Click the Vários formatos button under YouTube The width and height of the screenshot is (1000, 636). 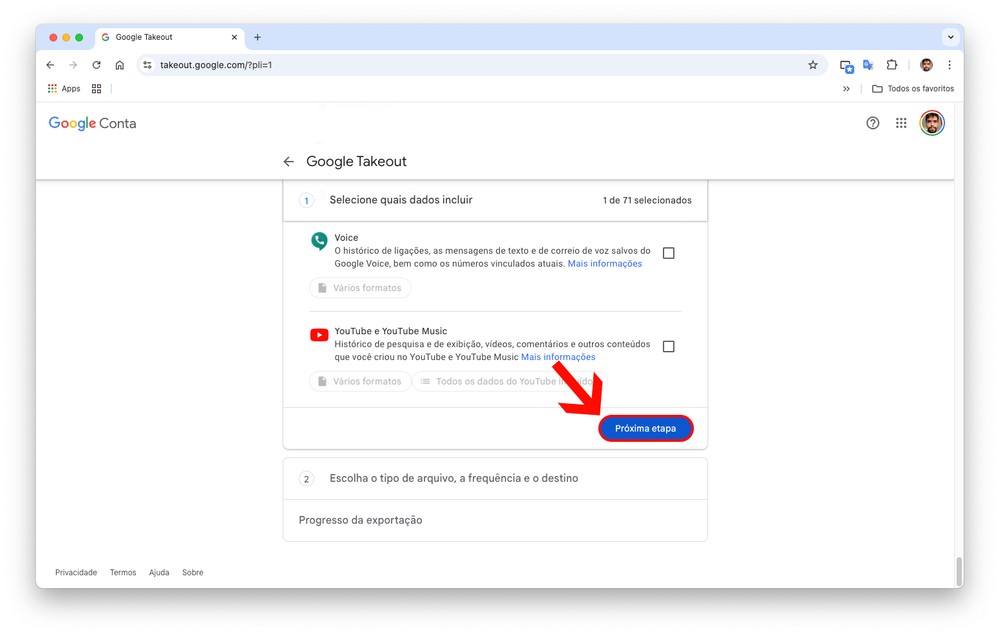(x=359, y=382)
